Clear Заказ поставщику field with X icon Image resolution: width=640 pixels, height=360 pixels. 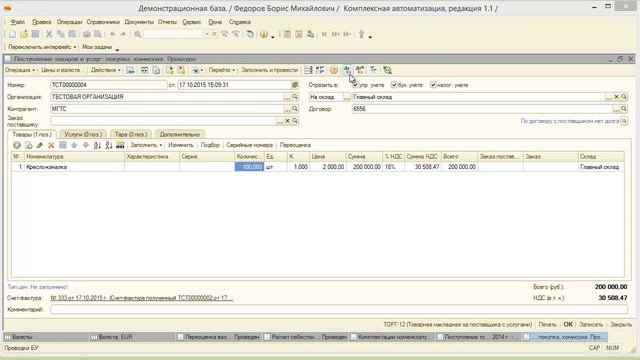287,121
